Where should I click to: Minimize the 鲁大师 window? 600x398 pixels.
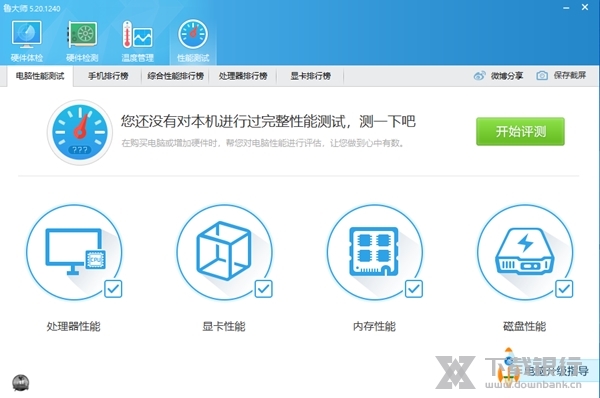tap(566, 8)
